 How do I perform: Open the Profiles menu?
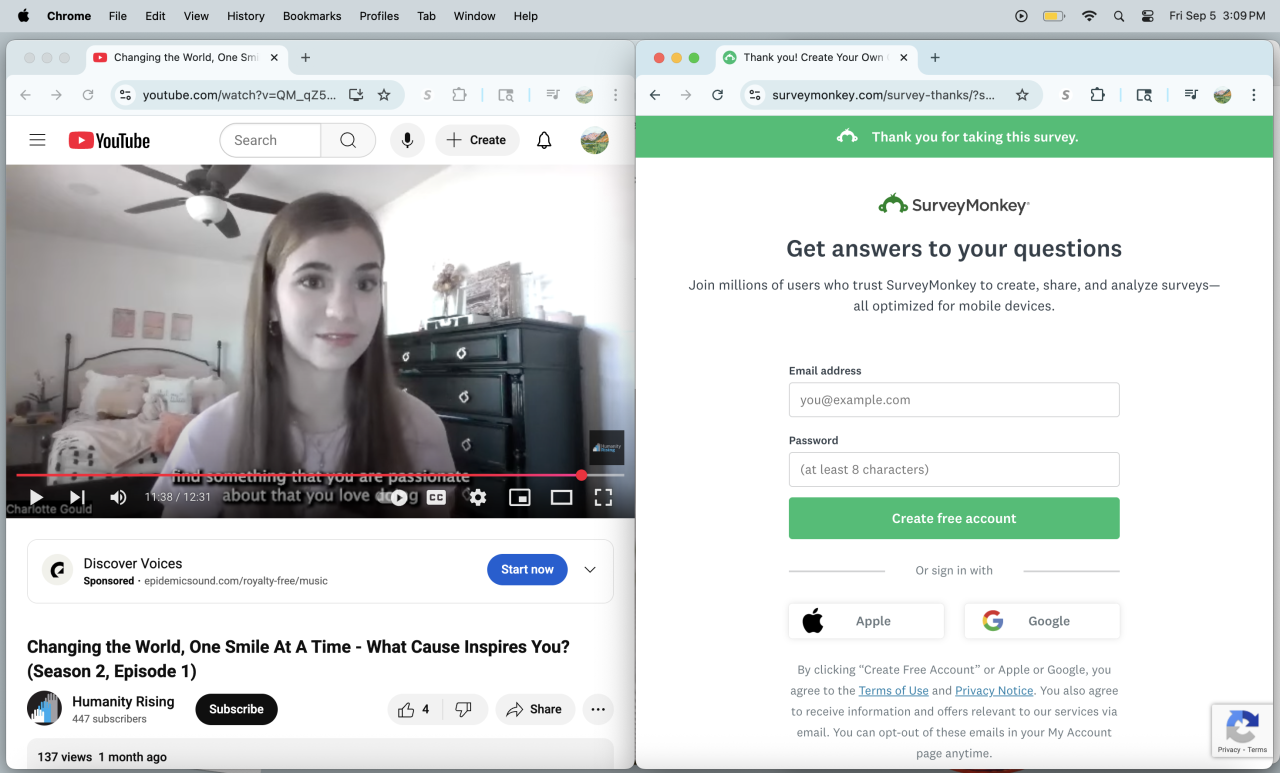[x=379, y=16]
